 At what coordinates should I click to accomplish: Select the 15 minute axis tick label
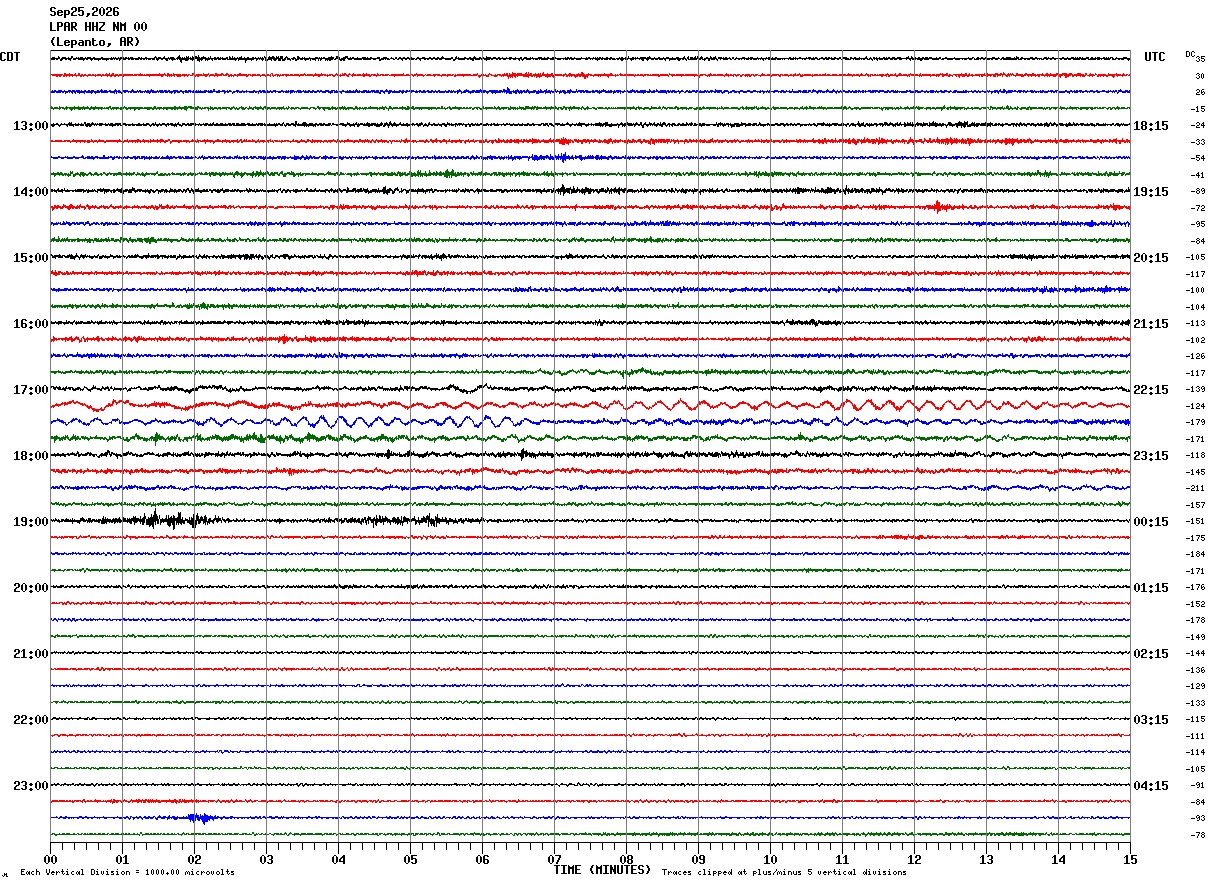point(1130,859)
